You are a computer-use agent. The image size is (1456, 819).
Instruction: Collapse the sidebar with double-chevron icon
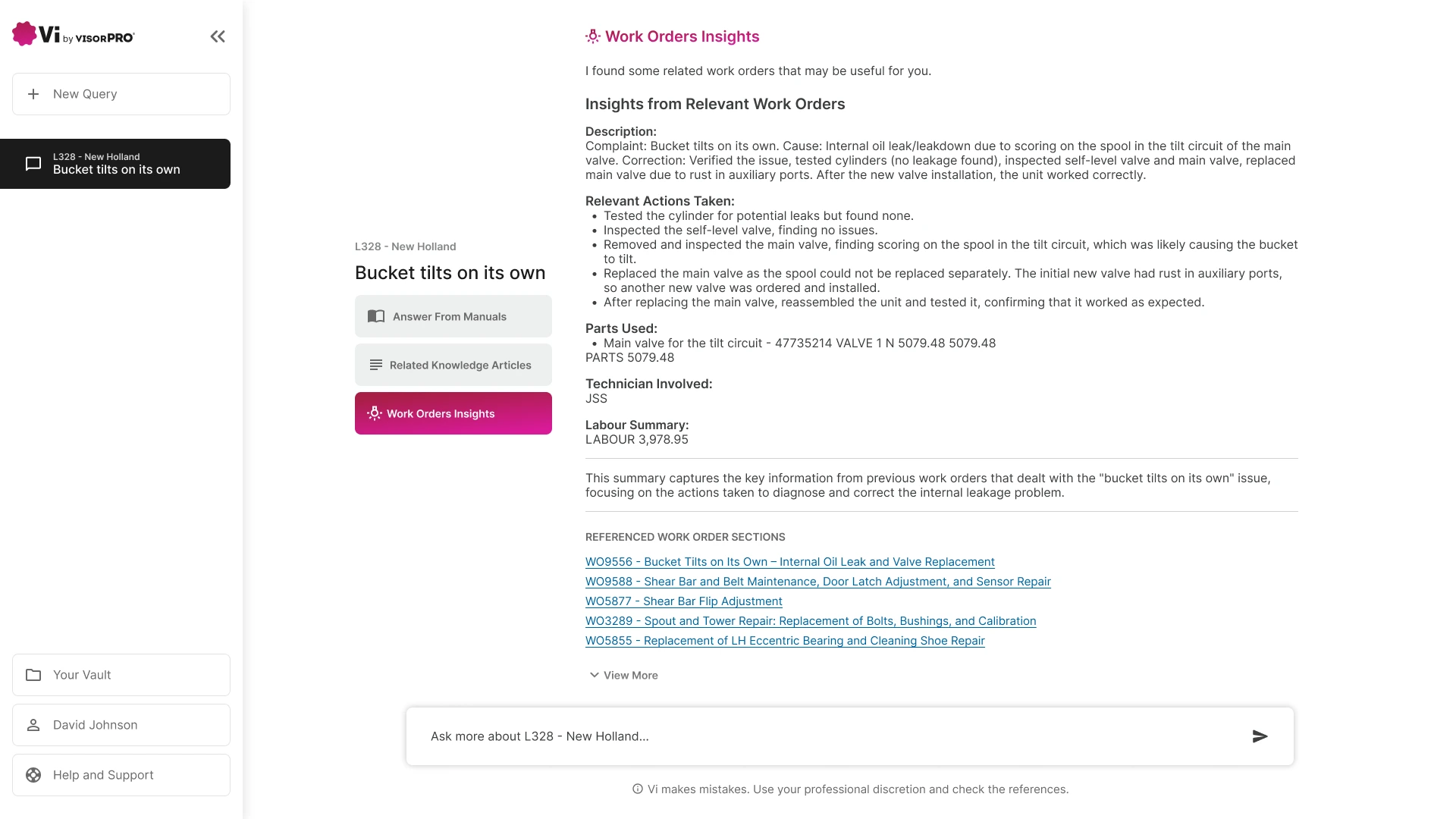coord(218,36)
